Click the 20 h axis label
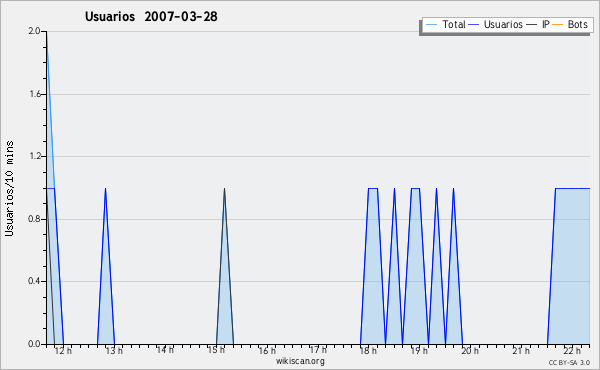The width and height of the screenshot is (600, 370). coord(470,350)
